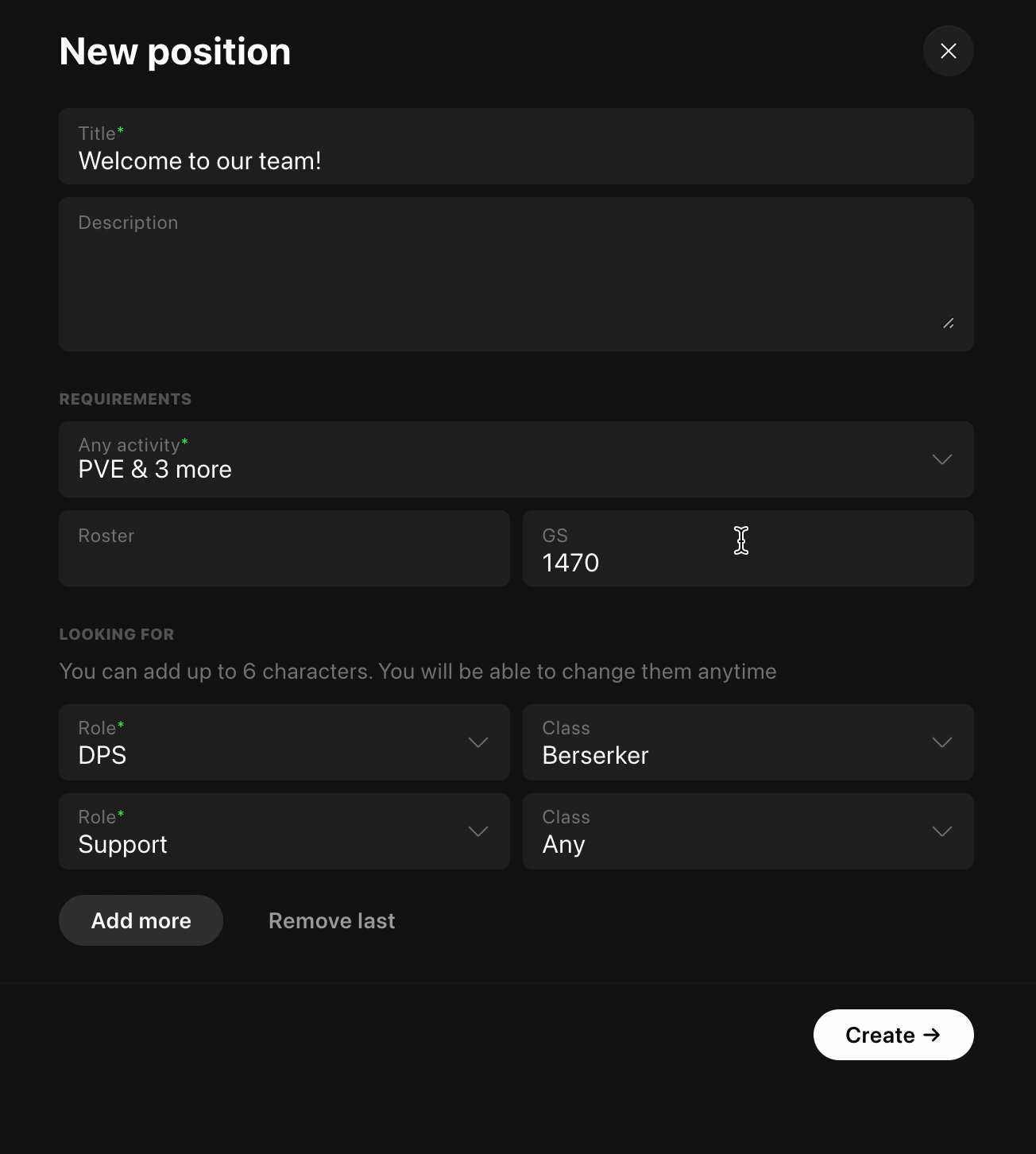Click the chevron beside Support role
This screenshot has height=1154, width=1036.
(477, 831)
